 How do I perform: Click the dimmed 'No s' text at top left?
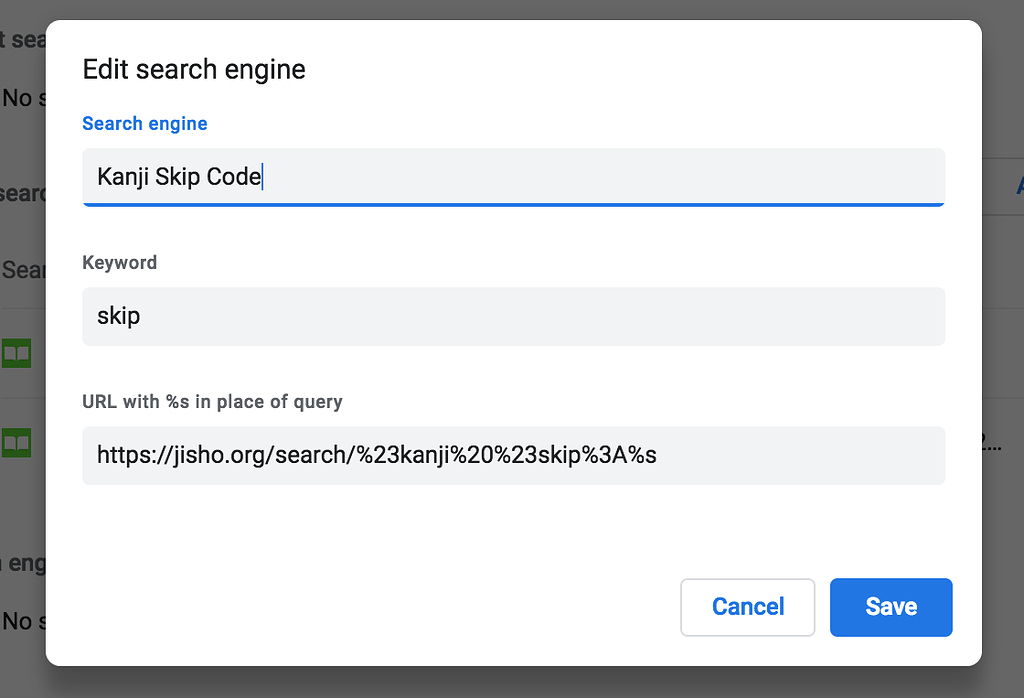coord(22,98)
